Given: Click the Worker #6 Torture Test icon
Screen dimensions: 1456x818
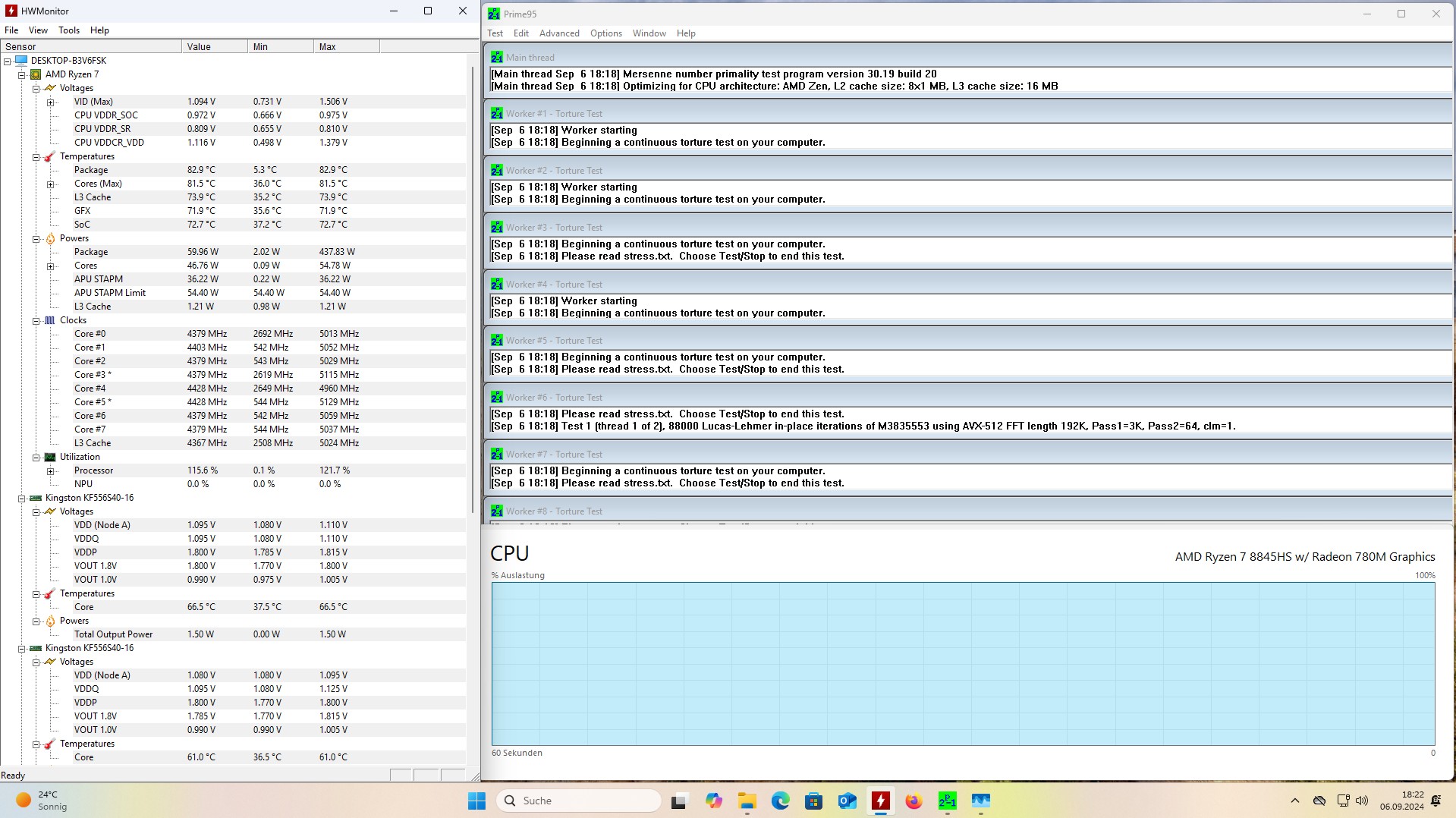Looking at the screenshot, I should tap(496, 397).
